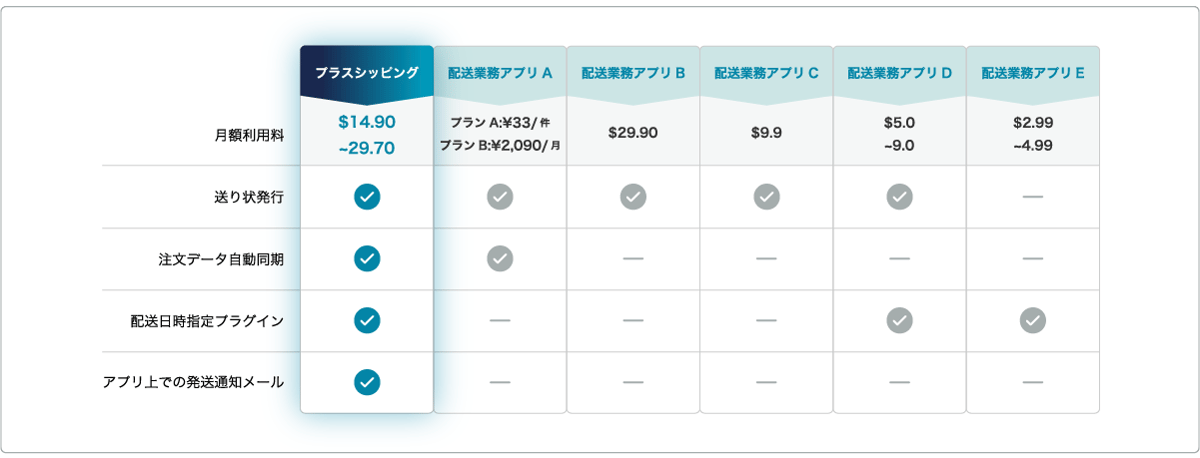Click App B's gray checkmark for 送り状発行
Viewport: 1200px width, 458px height.
point(633,197)
